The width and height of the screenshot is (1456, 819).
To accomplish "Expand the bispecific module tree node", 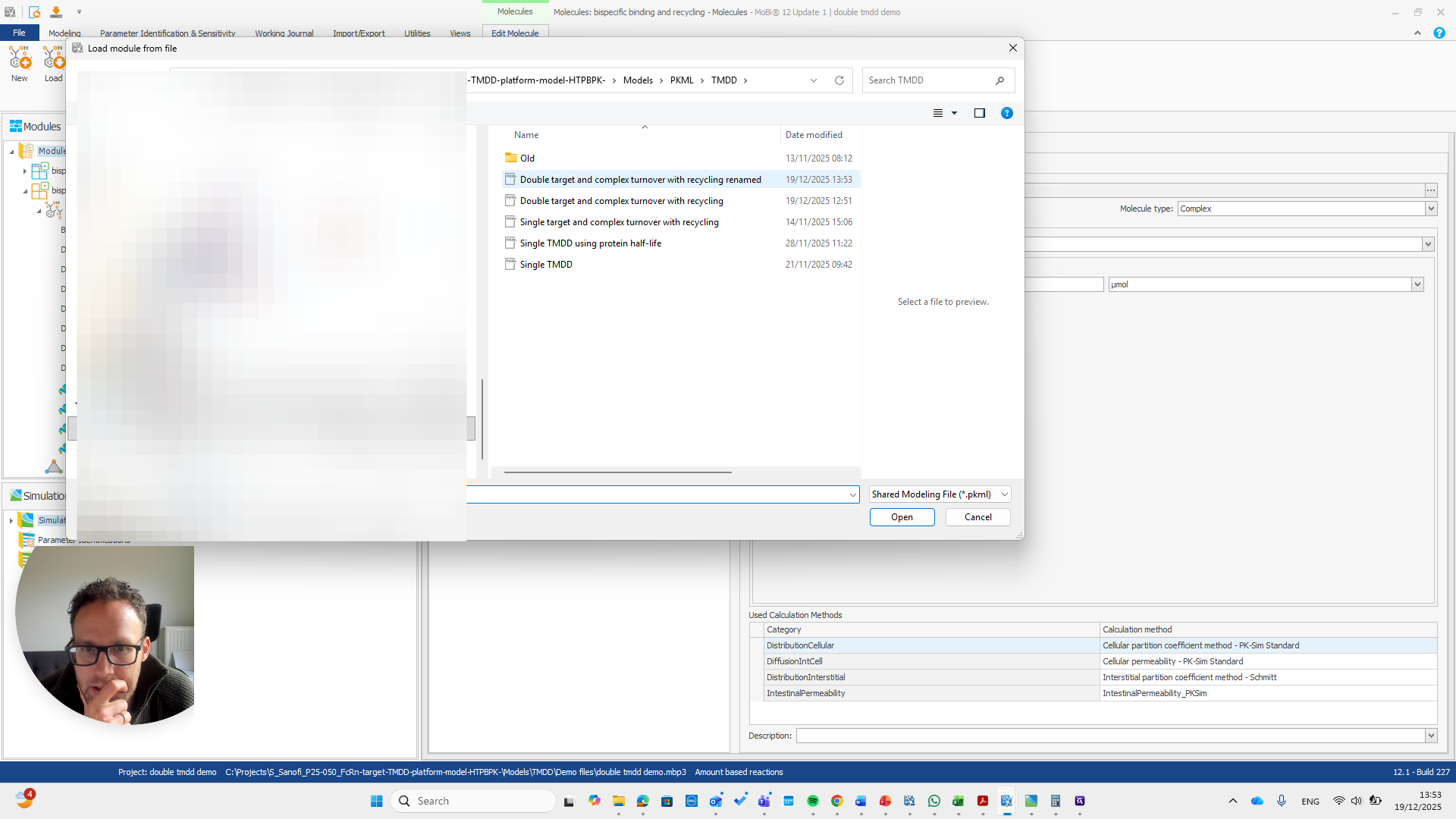I will [25, 171].
